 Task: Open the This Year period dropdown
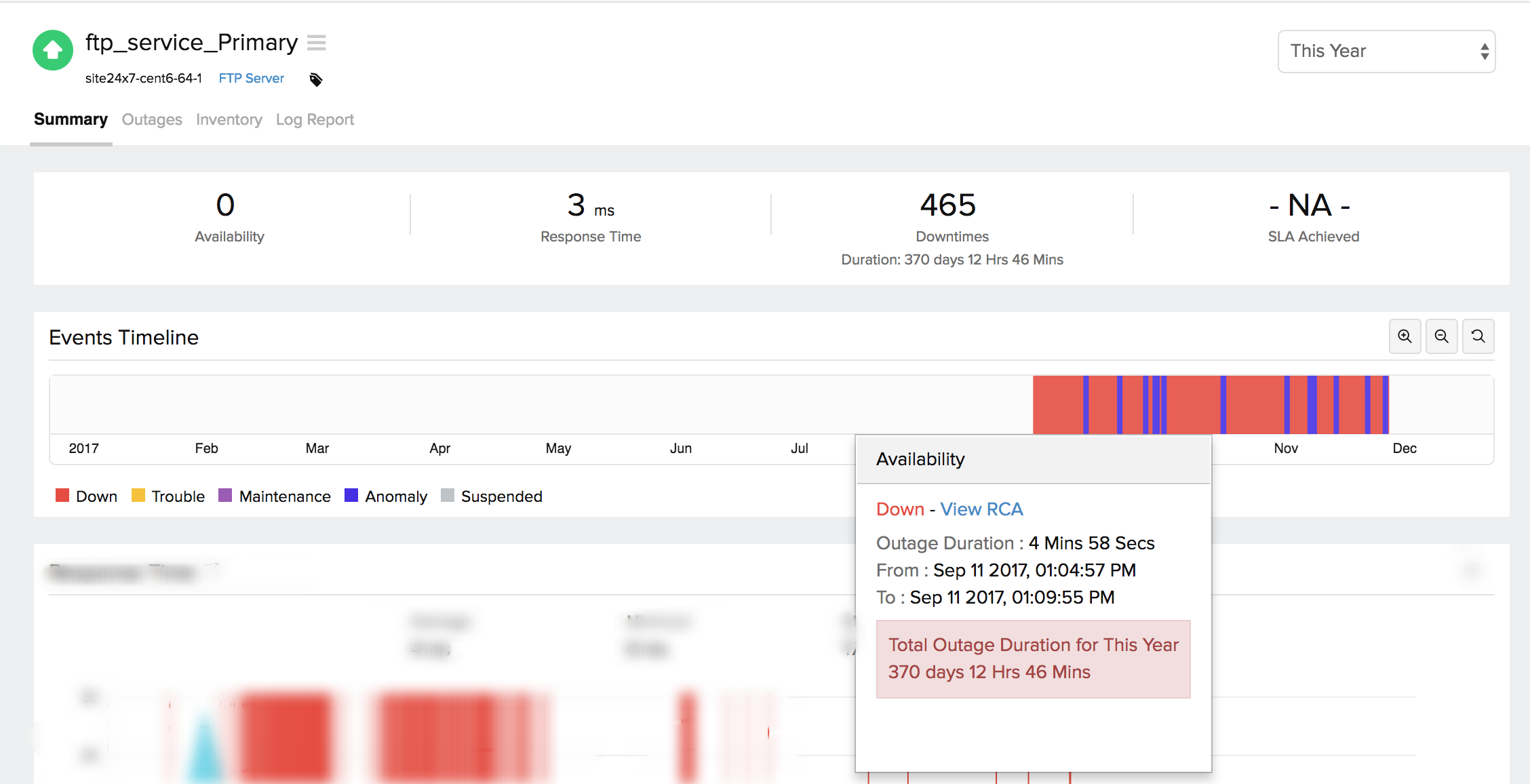pos(1377,52)
